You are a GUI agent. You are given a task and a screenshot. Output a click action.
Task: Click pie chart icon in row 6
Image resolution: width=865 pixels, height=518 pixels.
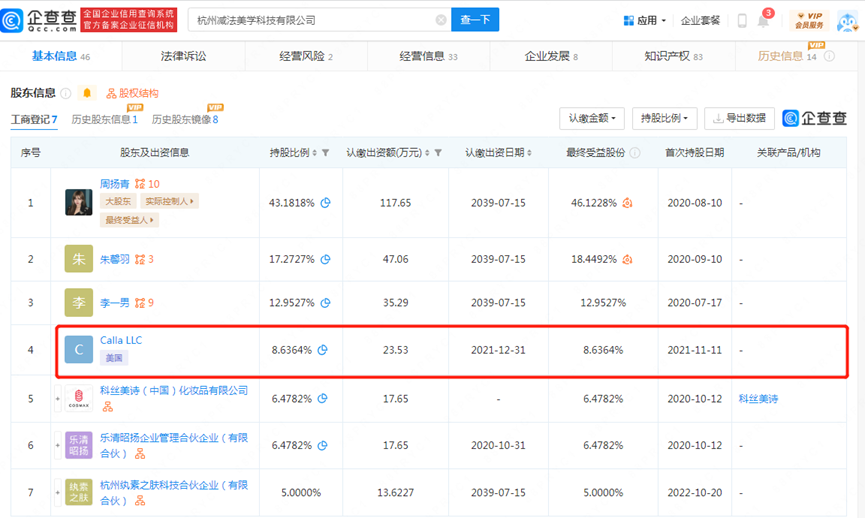(x=323, y=445)
